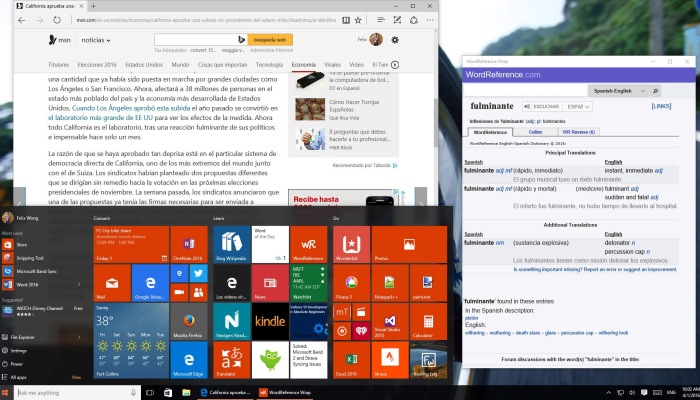Launch the Google Voice tile
The height and width of the screenshot is (400, 700).
coord(150,283)
